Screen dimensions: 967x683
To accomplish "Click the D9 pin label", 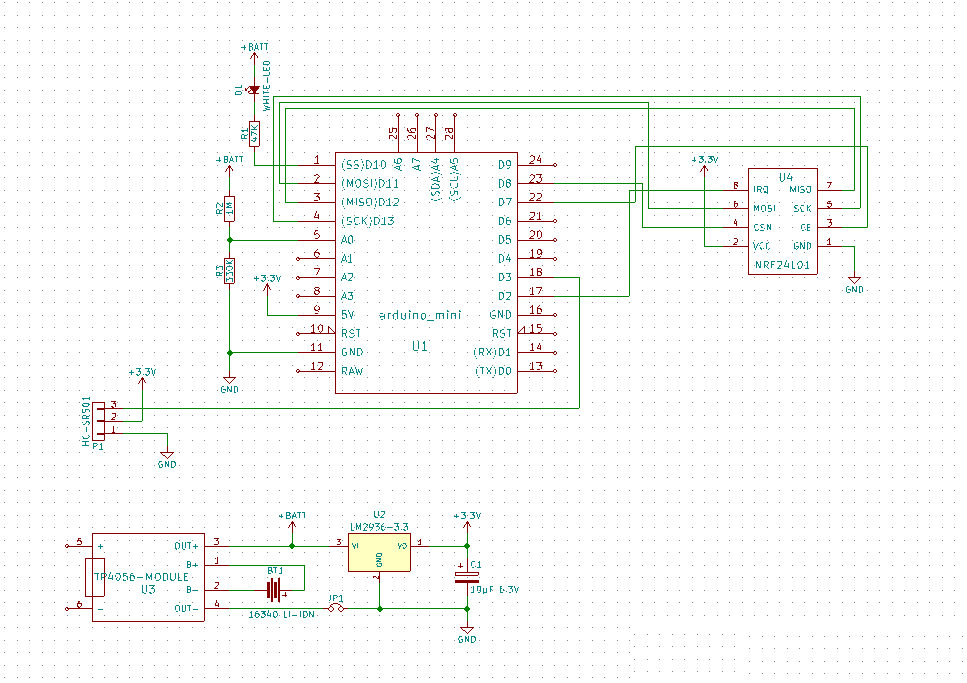I will tap(504, 165).
